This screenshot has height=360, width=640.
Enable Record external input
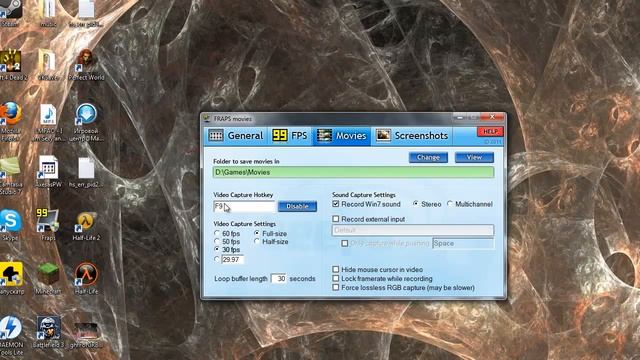coord(336,219)
